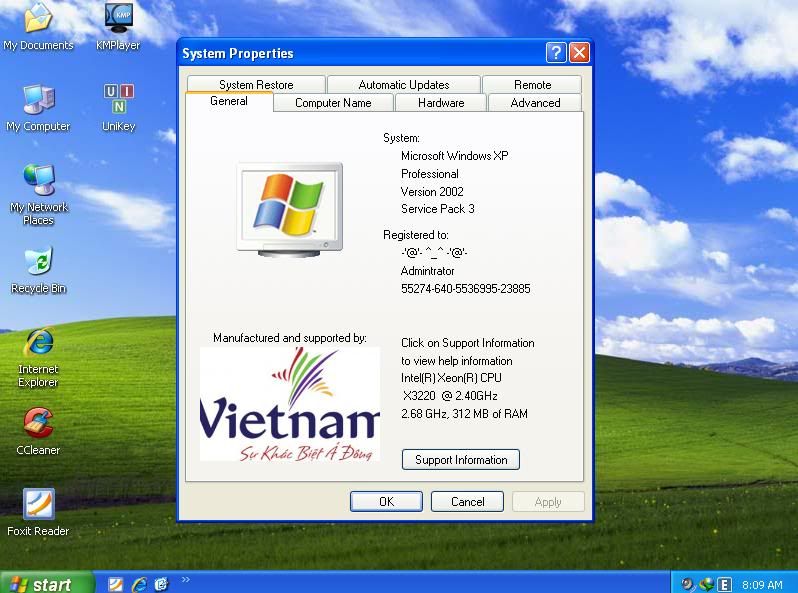Click Windows XP monitor logo image

pos(290,209)
